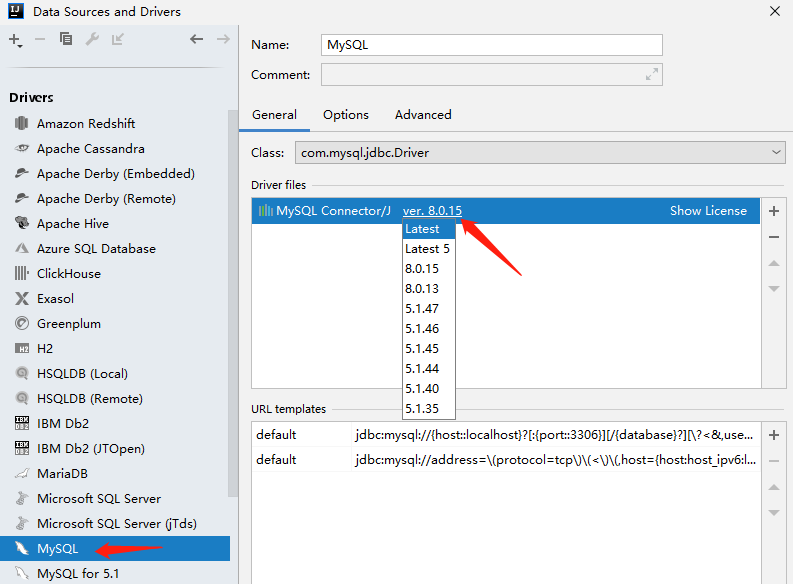
Task: Open the Class dropdown com.mysql.jdbc.Driver
Action: click(x=540, y=153)
